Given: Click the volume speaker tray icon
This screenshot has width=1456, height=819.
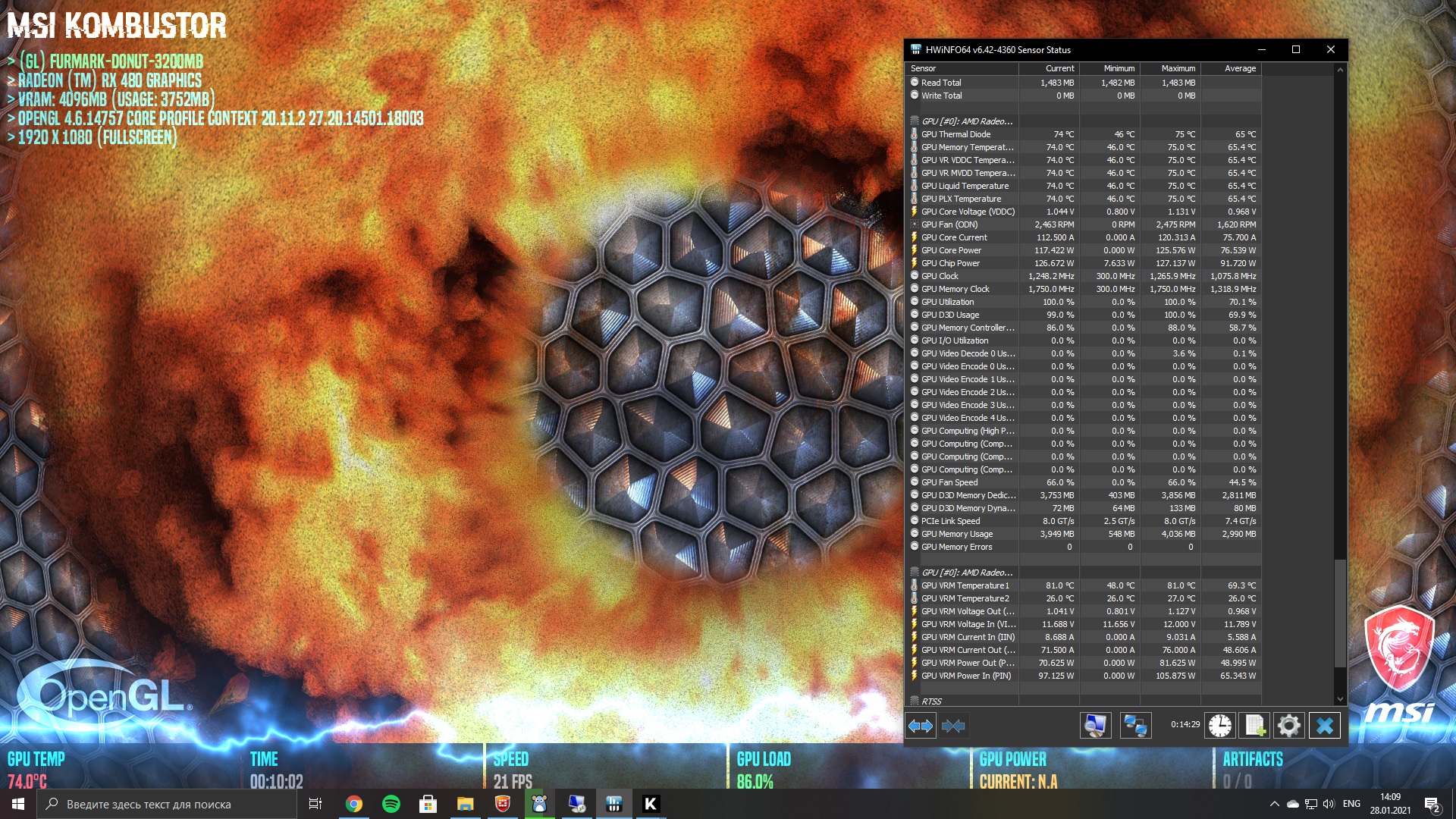Looking at the screenshot, I should pyautogui.click(x=1328, y=804).
